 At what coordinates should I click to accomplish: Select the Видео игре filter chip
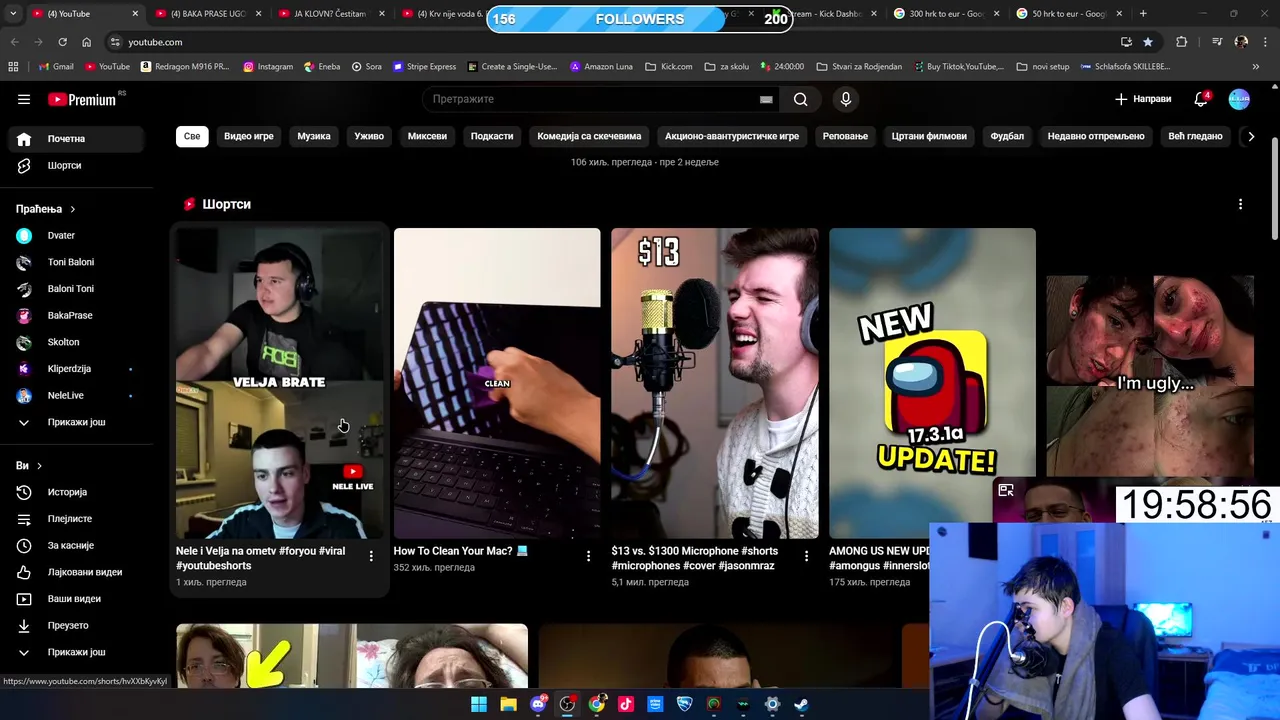pos(249,136)
